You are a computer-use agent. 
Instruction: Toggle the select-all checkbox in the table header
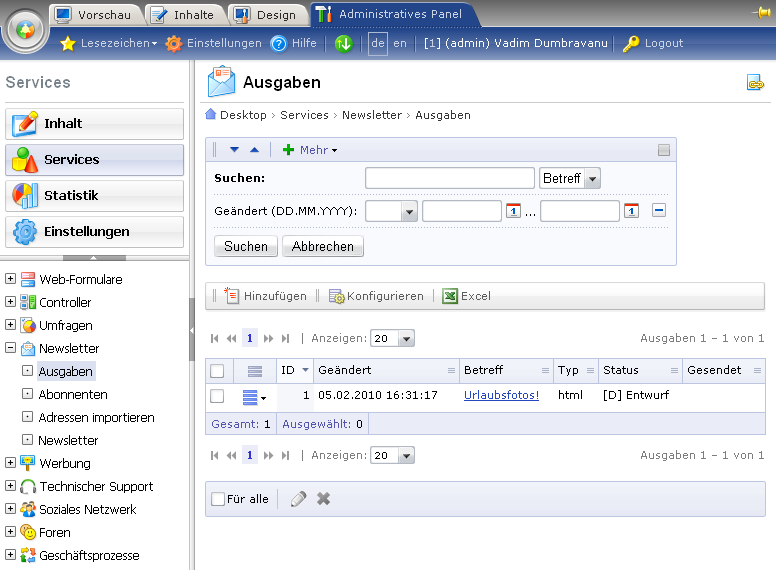(x=217, y=371)
